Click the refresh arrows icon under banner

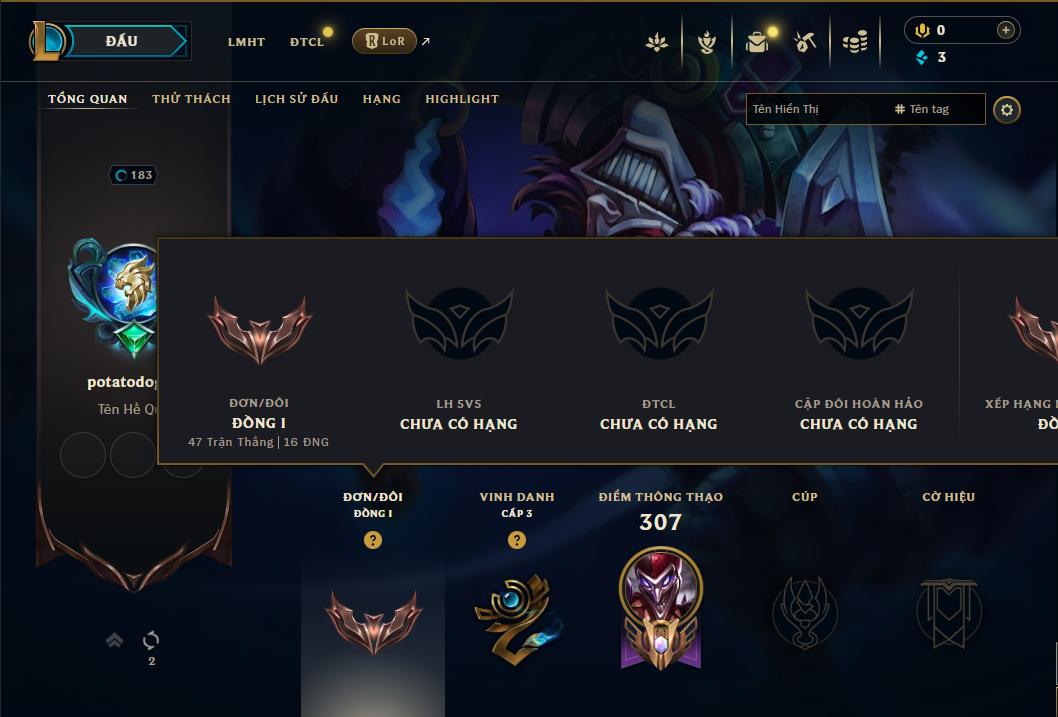pyautogui.click(x=151, y=640)
